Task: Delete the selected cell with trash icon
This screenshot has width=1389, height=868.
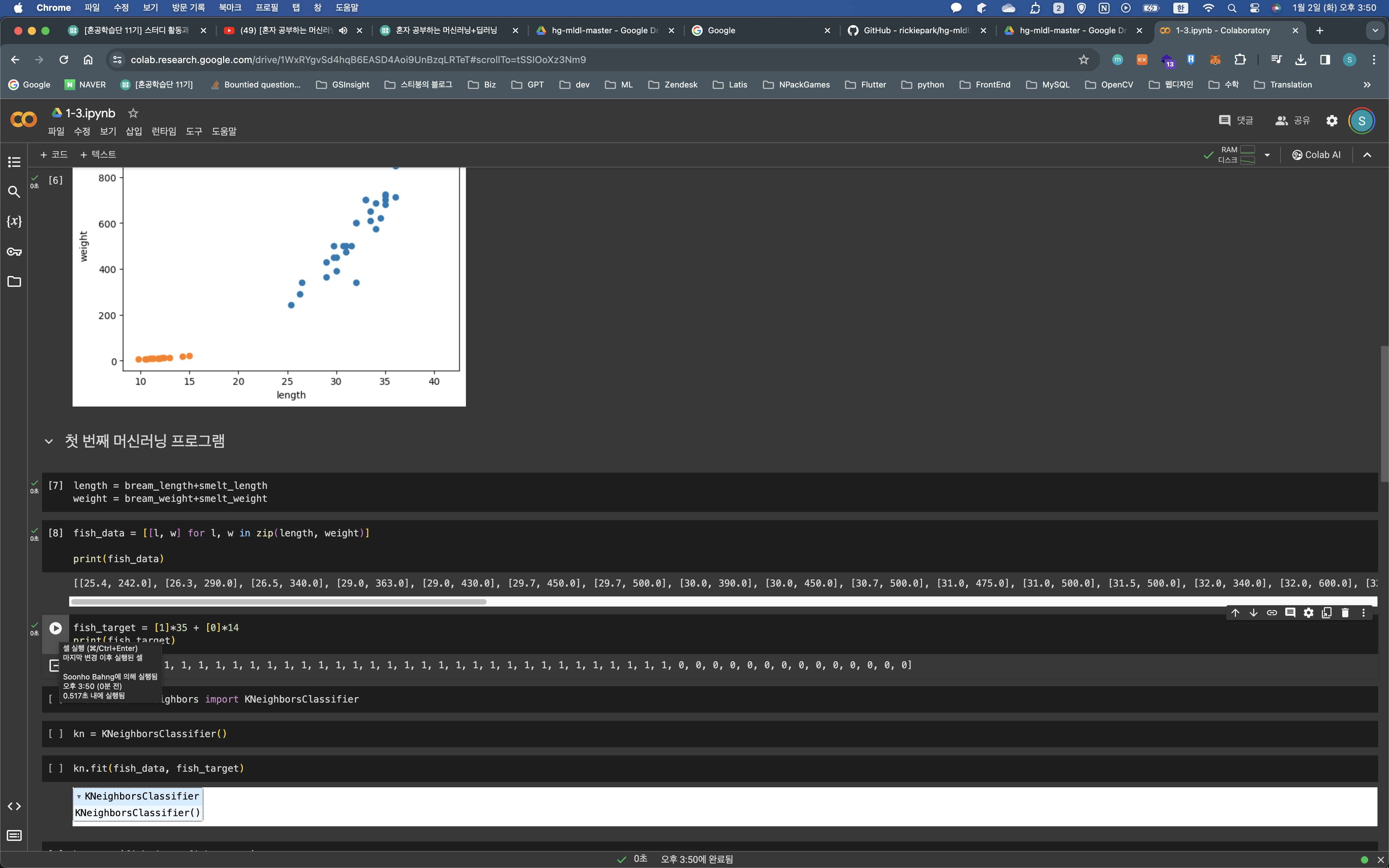Action: 1345,613
